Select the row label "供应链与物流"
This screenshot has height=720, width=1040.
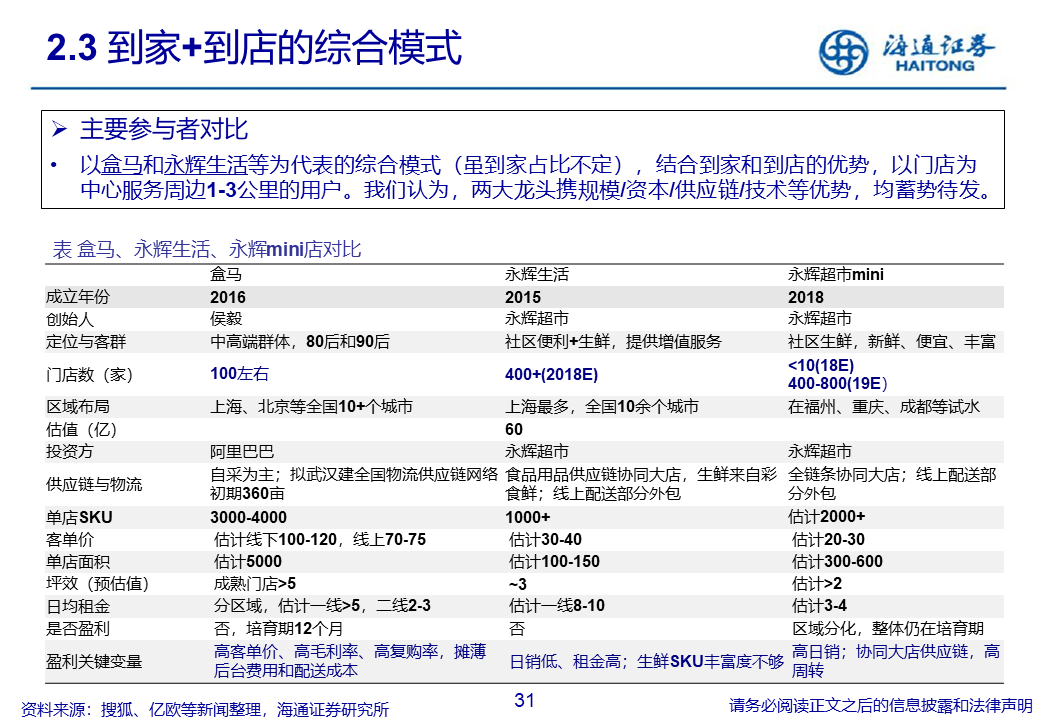(x=94, y=485)
